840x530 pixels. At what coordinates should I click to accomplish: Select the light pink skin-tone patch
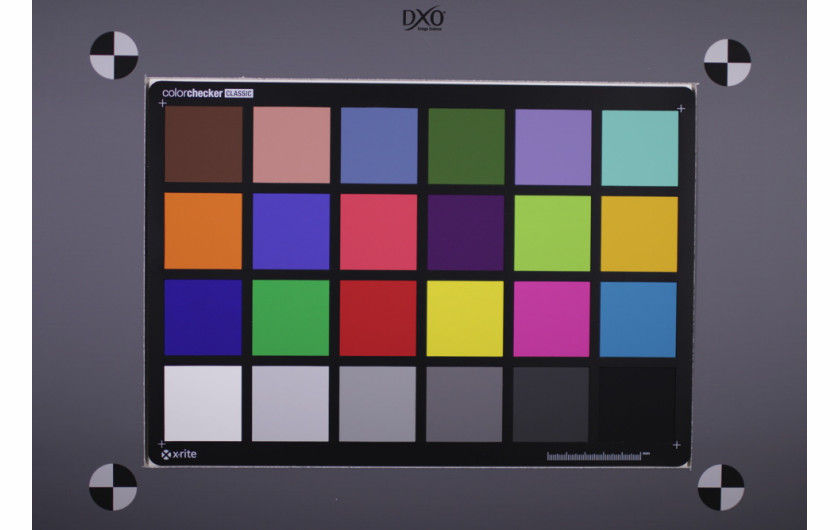click(x=291, y=145)
